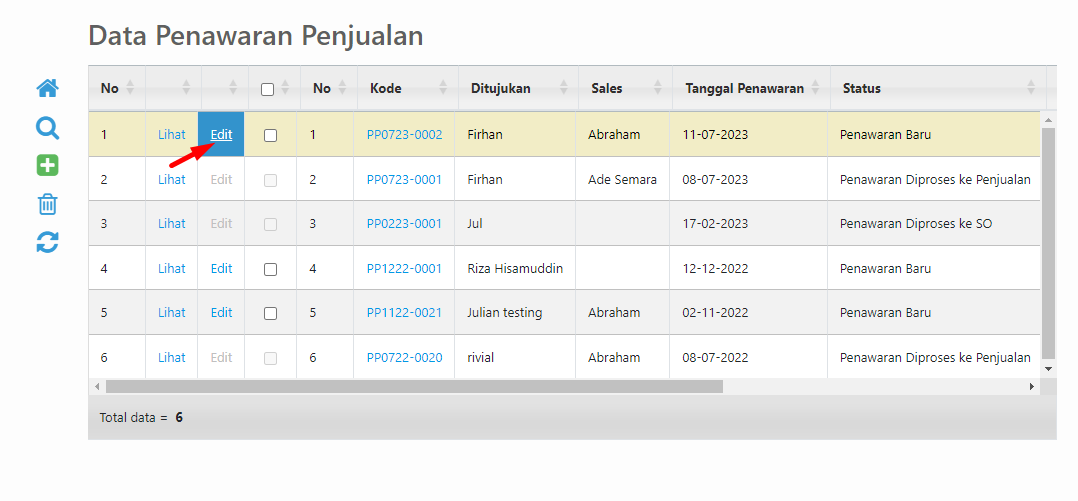Sort the Status column using its arrows
This screenshot has width=1078, height=501.
(1031, 88)
